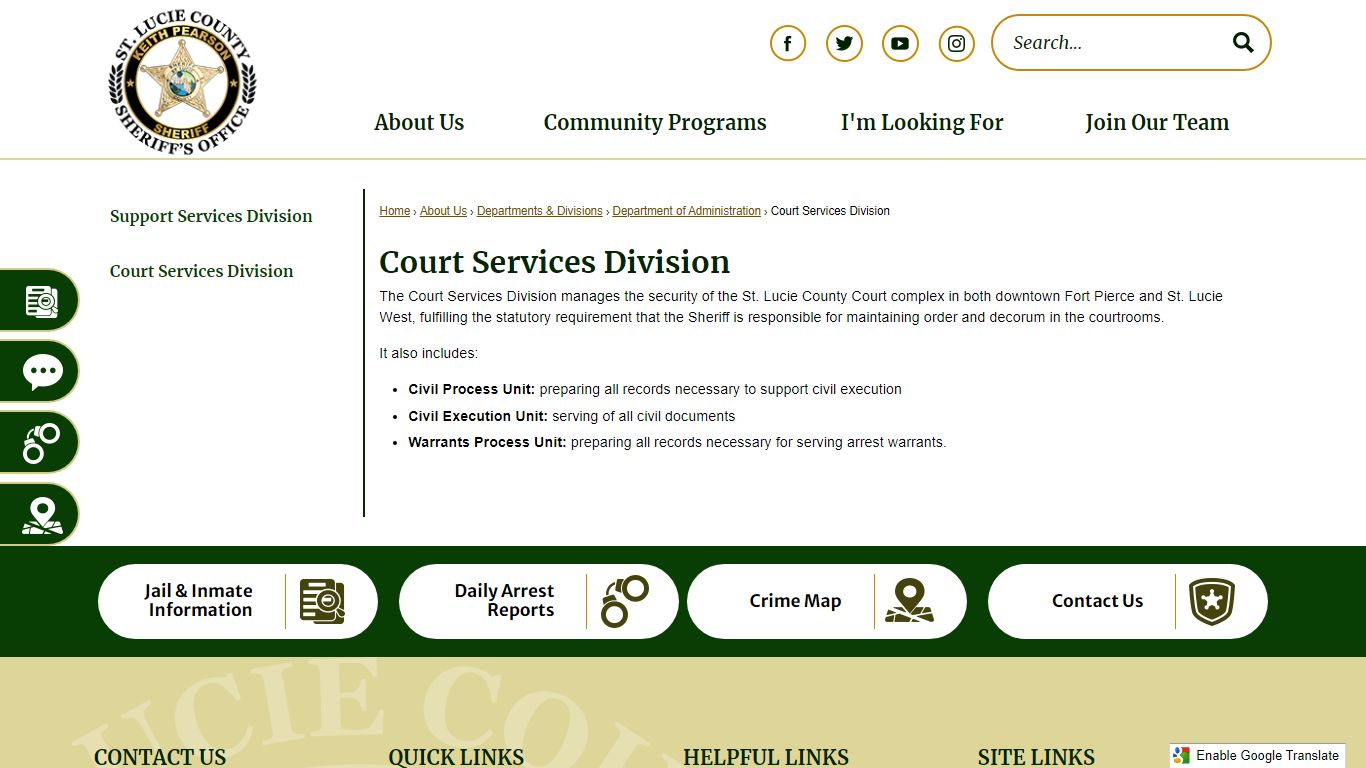The width and height of the screenshot is (1366, 768).
Task: Open the Join Our Team menu
Action: coord(1157,122)
